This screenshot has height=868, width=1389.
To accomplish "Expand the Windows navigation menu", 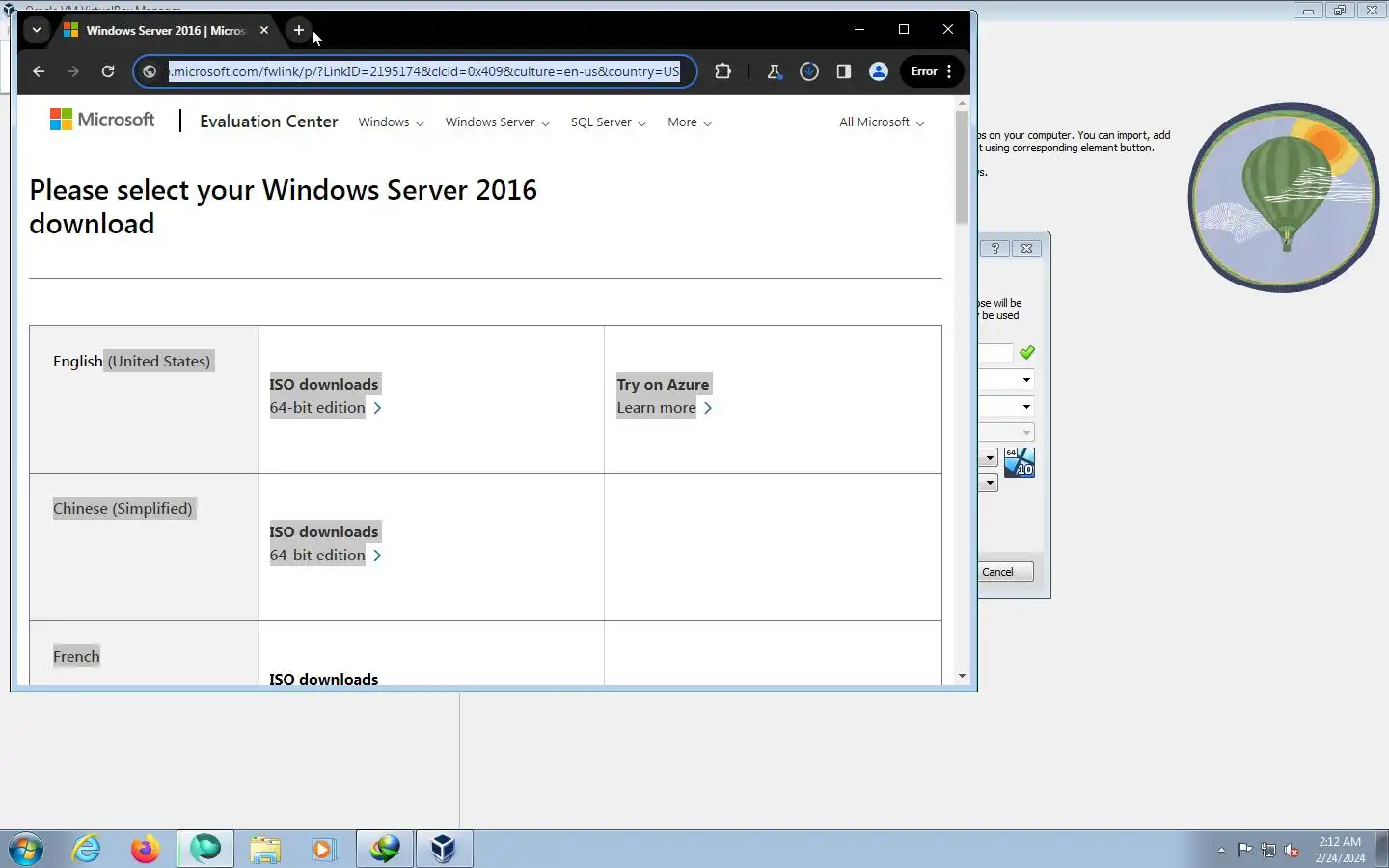I will click(x=391, y=122).
